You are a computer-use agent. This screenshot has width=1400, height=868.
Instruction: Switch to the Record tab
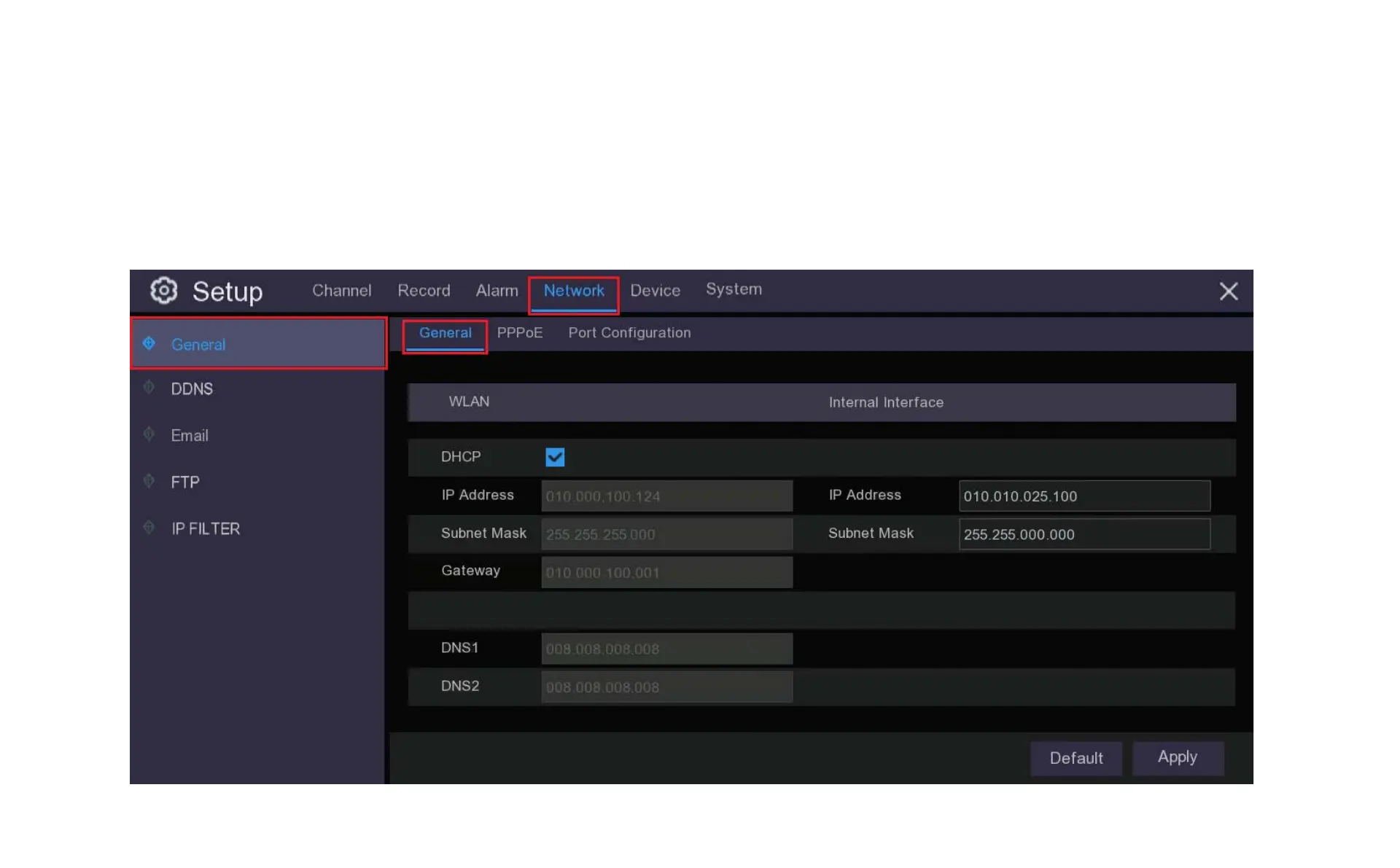point(424,291)
